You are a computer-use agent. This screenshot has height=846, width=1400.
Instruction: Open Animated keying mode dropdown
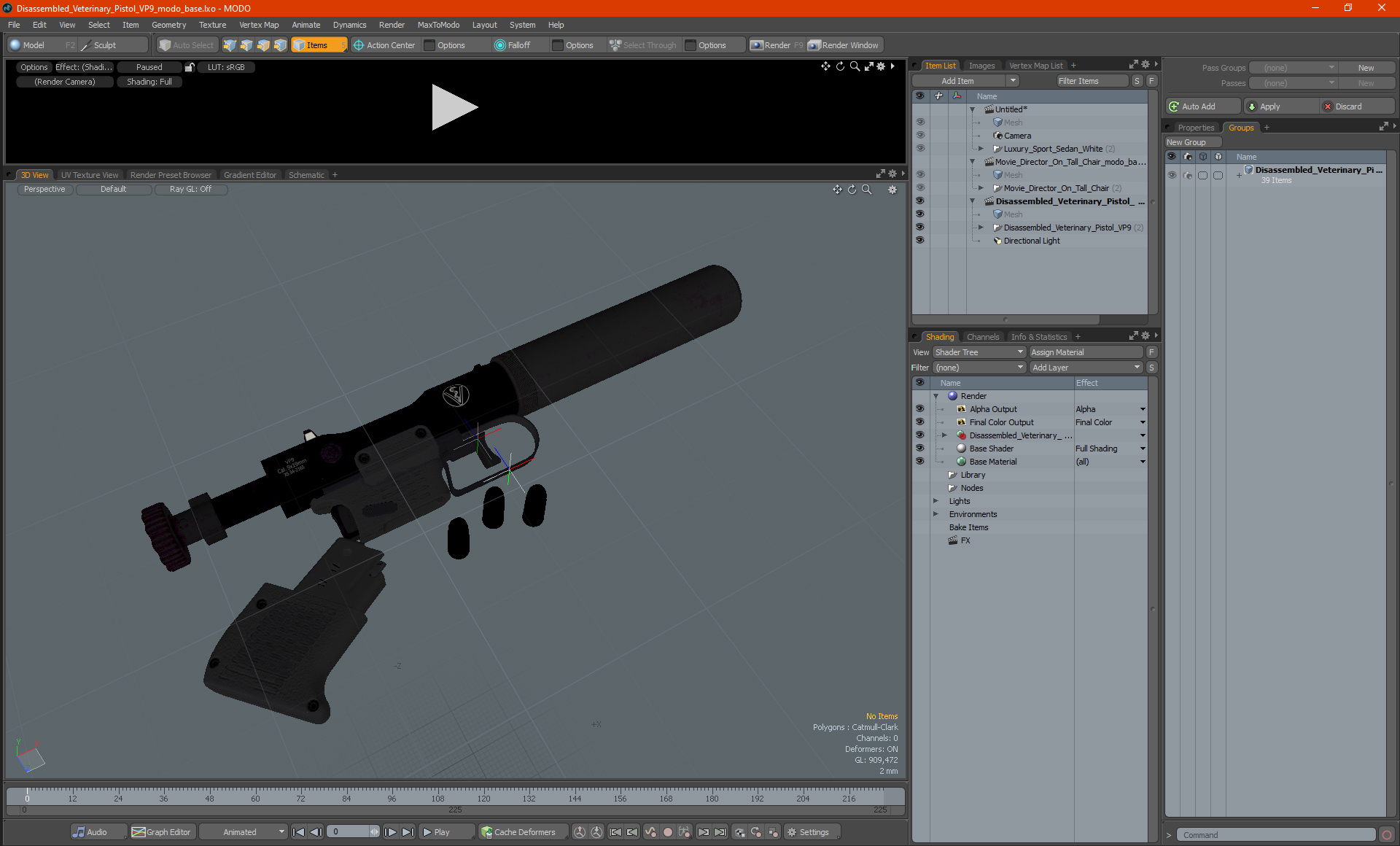pyautogui.click(x=244, y=832)
